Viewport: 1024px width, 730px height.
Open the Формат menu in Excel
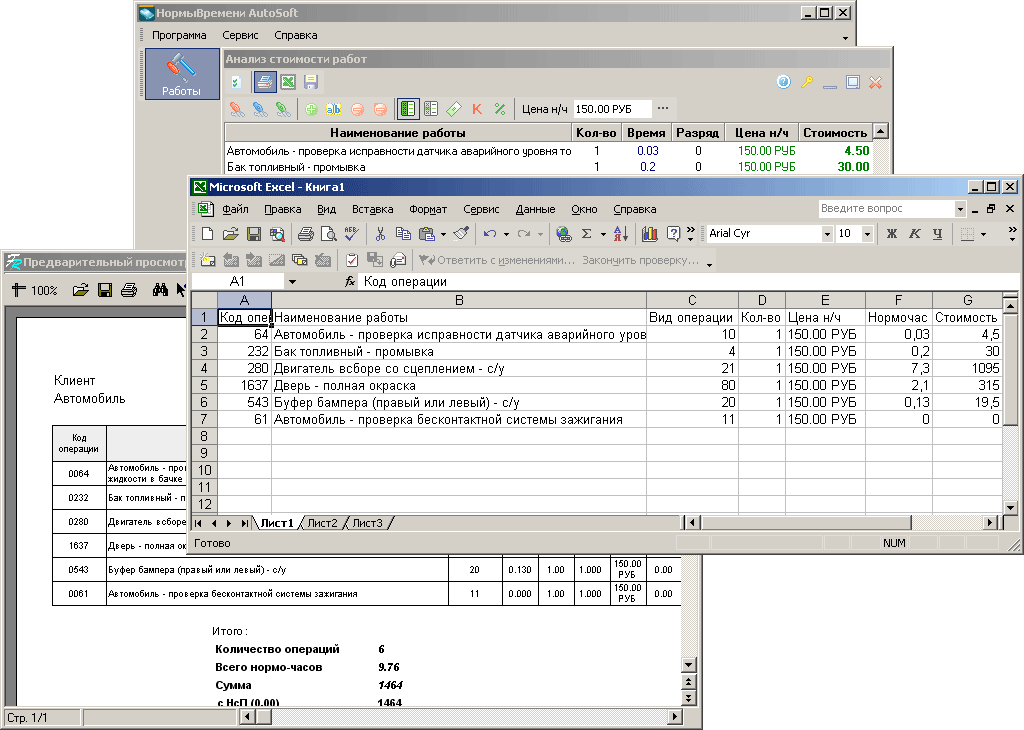pyautogui.click(x=428, y=209)
